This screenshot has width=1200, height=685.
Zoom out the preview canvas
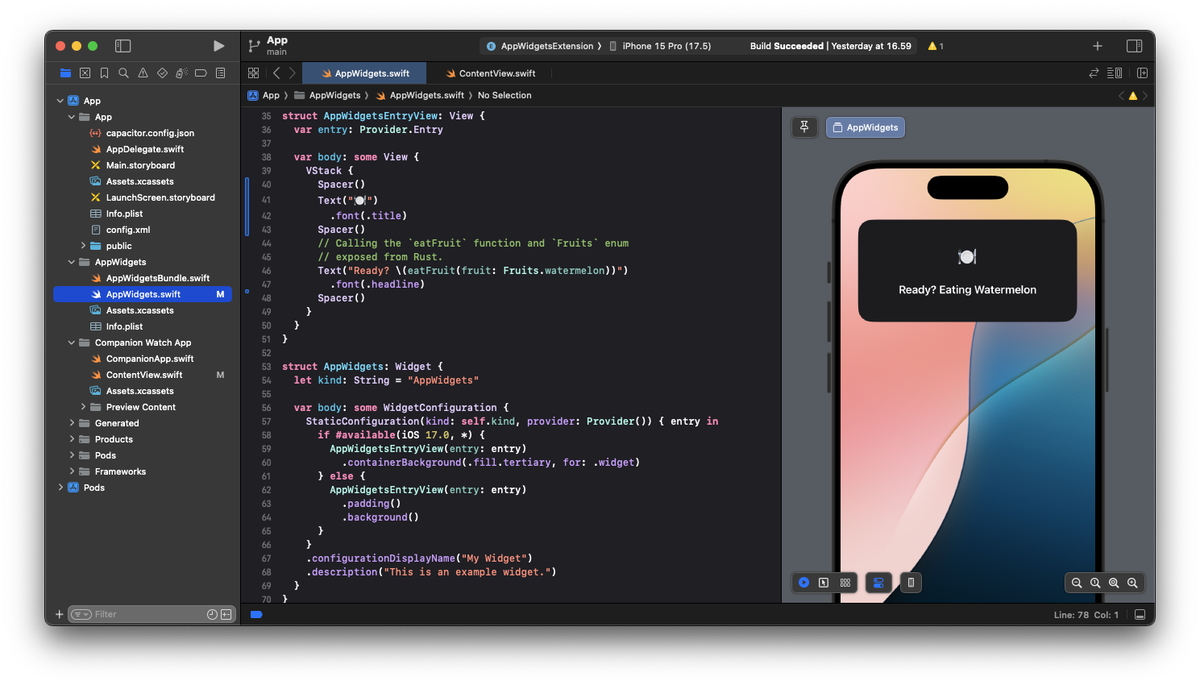pyautogui.click(x=1077, y=583)
